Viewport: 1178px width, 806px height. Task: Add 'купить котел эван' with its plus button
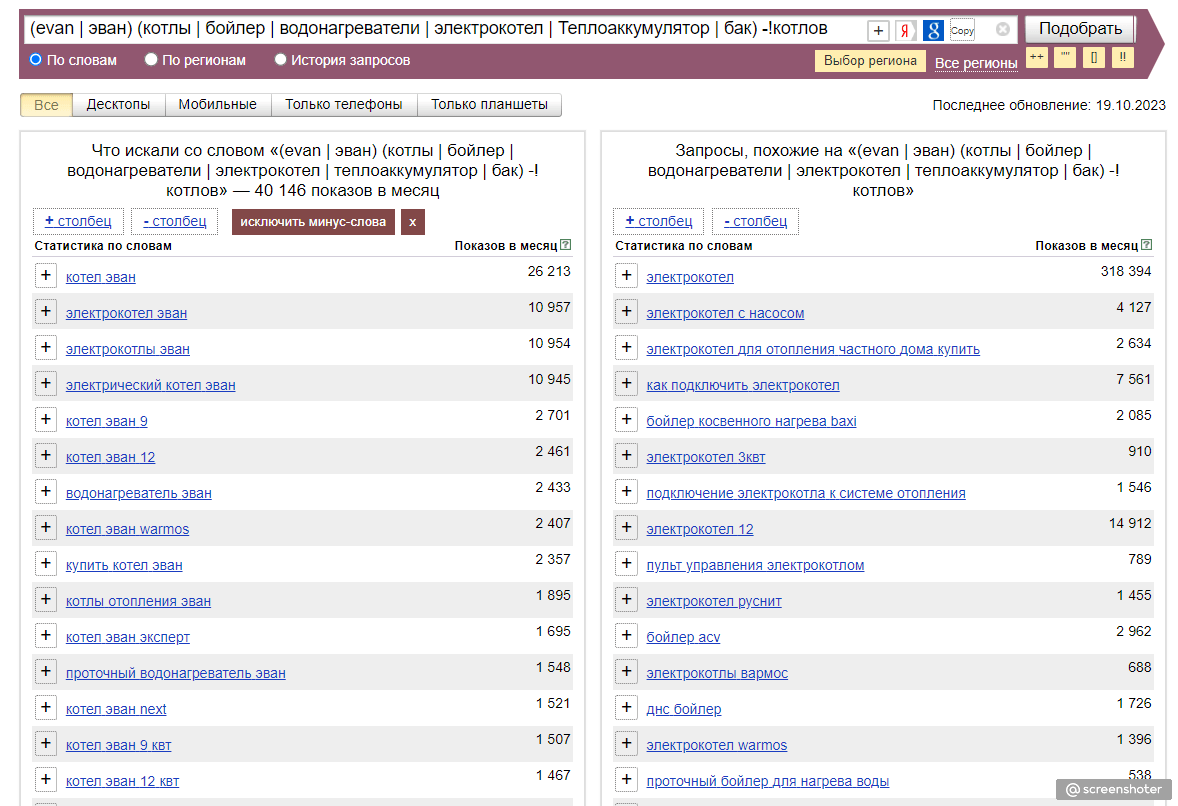pos(46,564)
